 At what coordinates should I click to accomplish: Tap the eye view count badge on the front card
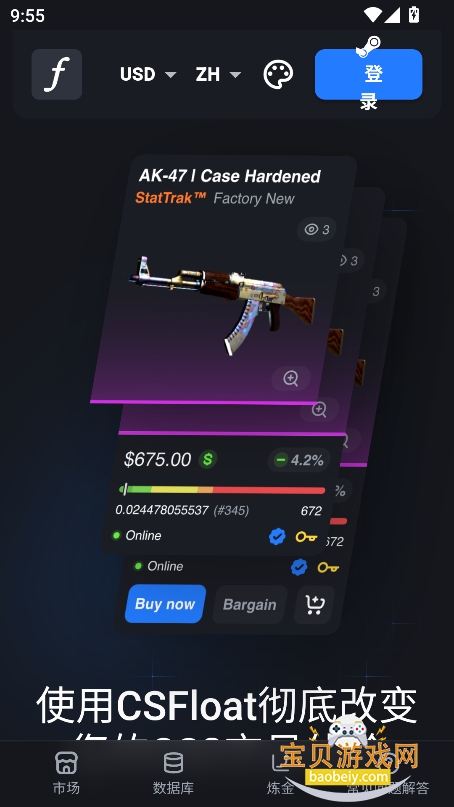(x=317, y=230)
